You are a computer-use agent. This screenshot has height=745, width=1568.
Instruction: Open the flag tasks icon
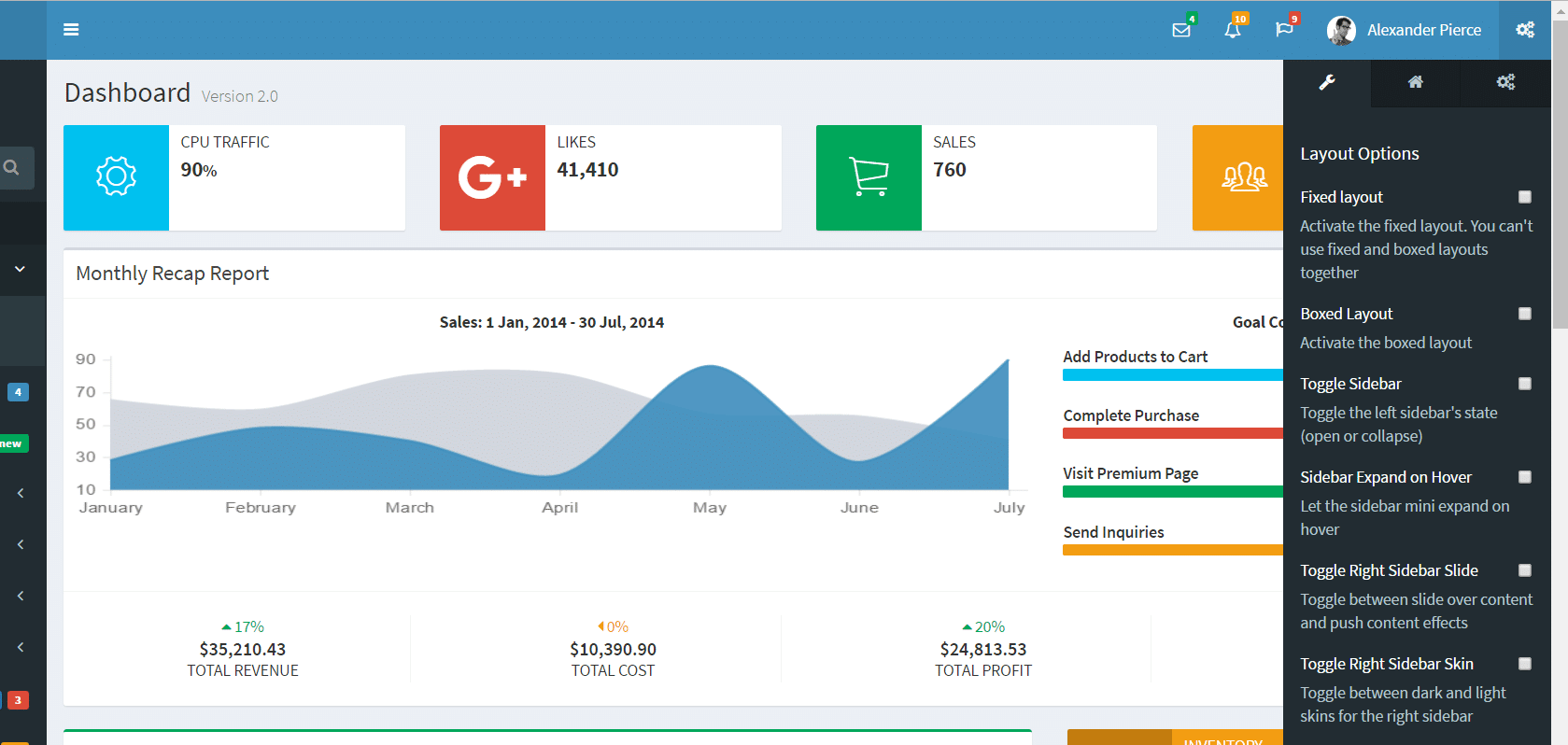(1284, 30)
